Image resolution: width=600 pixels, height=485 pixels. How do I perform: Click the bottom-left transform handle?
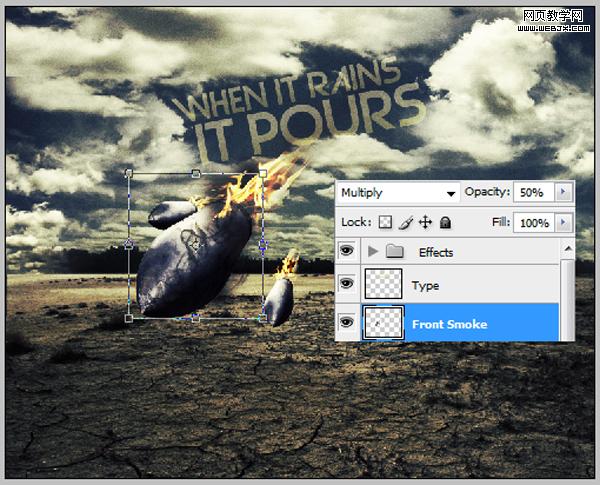pos(129,318)
